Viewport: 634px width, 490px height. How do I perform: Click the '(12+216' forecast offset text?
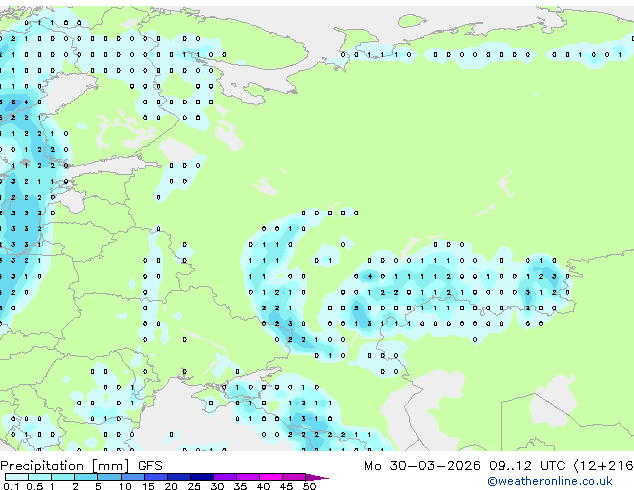coord(603,466)
